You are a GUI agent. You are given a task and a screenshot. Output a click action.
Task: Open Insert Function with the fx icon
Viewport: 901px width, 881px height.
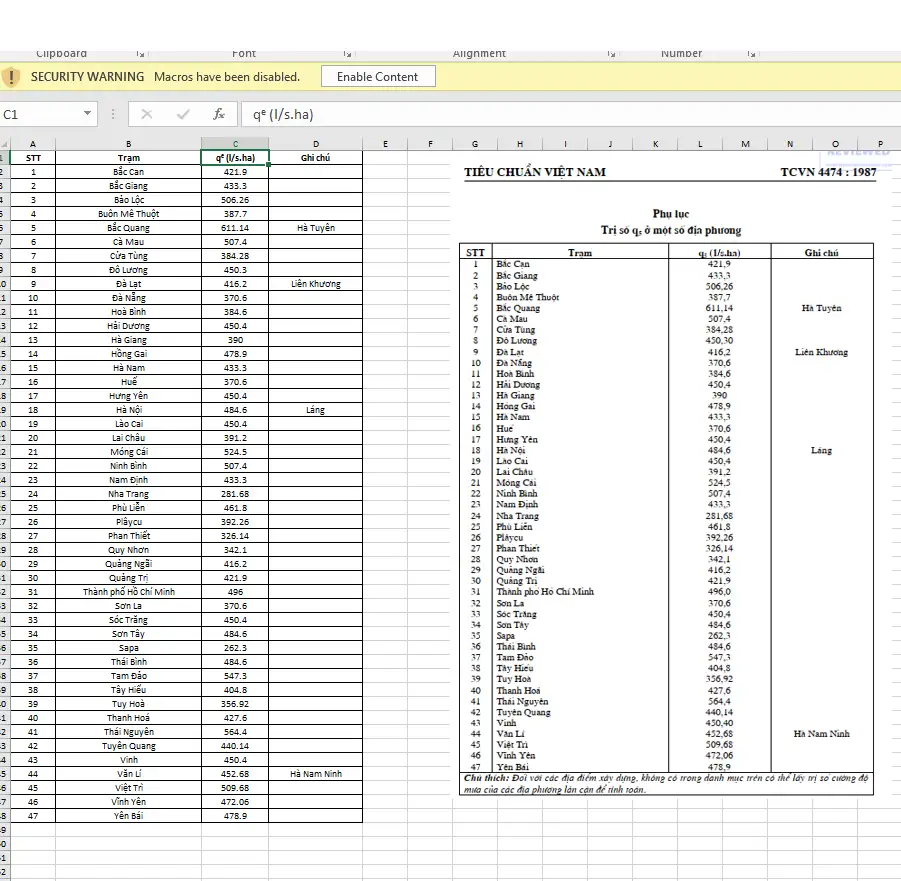pos(218,114)
